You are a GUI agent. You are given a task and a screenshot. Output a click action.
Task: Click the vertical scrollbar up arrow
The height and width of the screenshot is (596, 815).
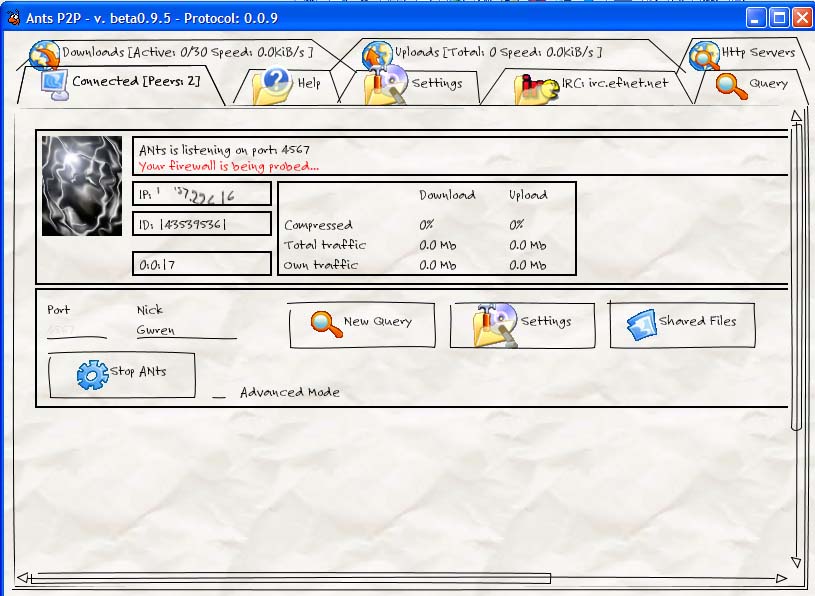[796, 117]
